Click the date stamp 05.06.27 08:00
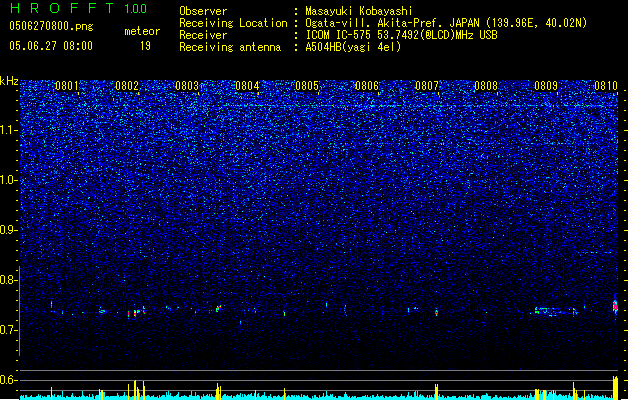Viewport: 629px width, 400px height. pyautogui.click(x=51, y=46)
